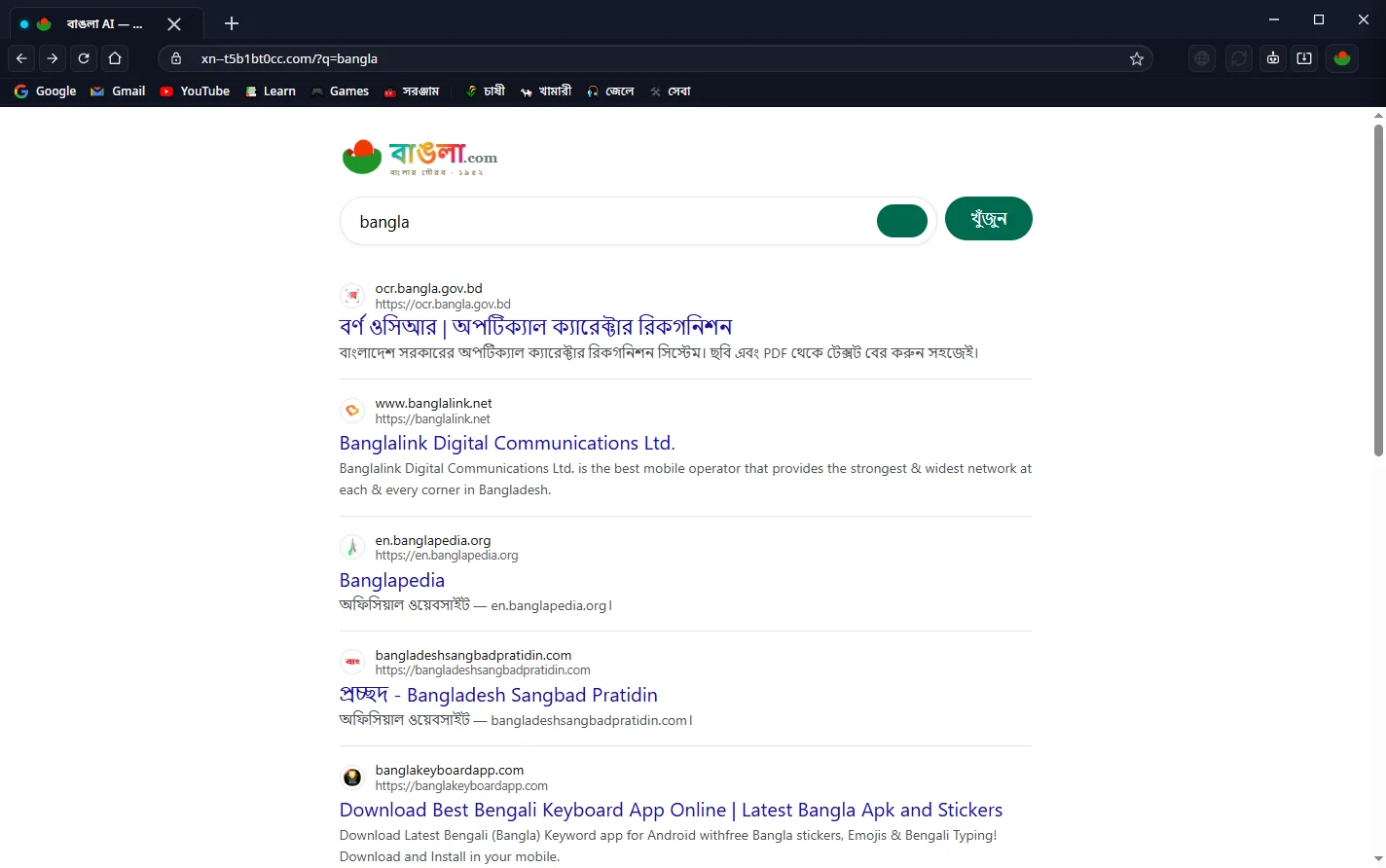Viewport: 1386px width, 868px height.
Task: Click the https://banglakeyboardapp.com URL text
Action: coord(461,786)
